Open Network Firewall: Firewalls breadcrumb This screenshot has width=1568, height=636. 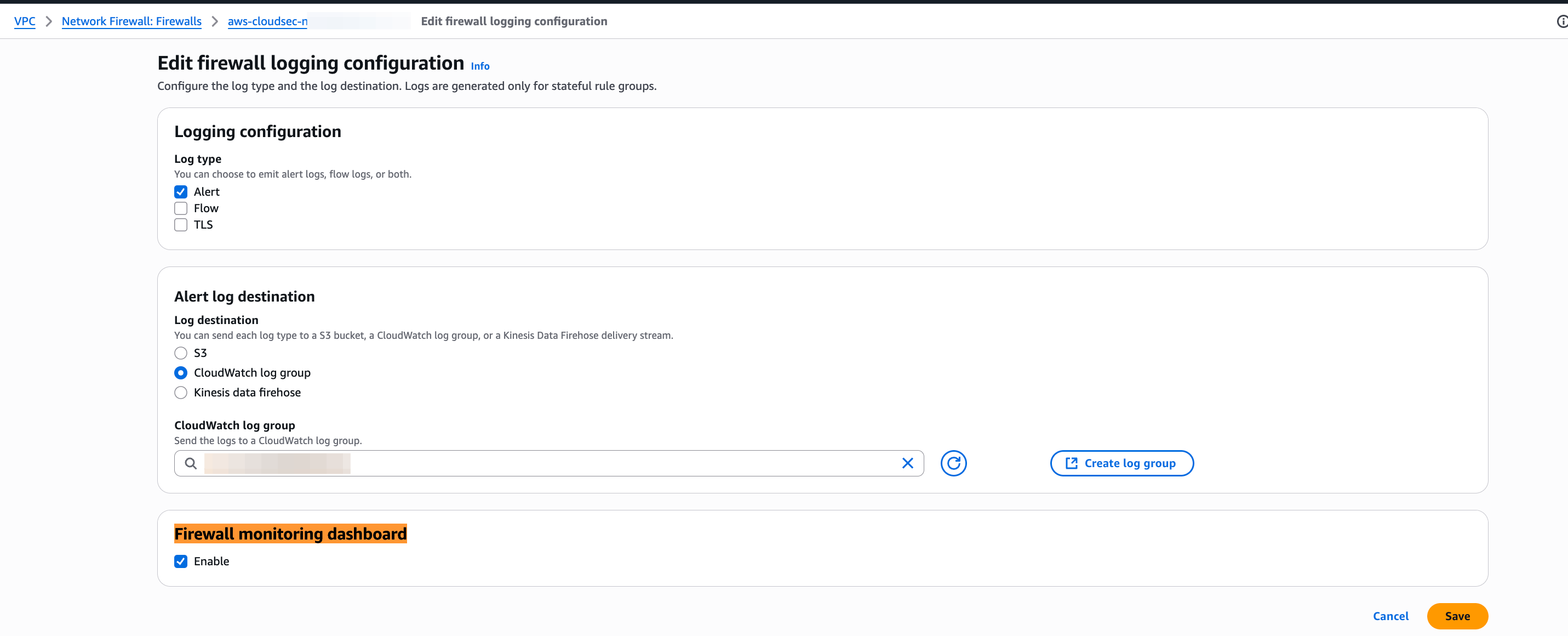(131, 21)
